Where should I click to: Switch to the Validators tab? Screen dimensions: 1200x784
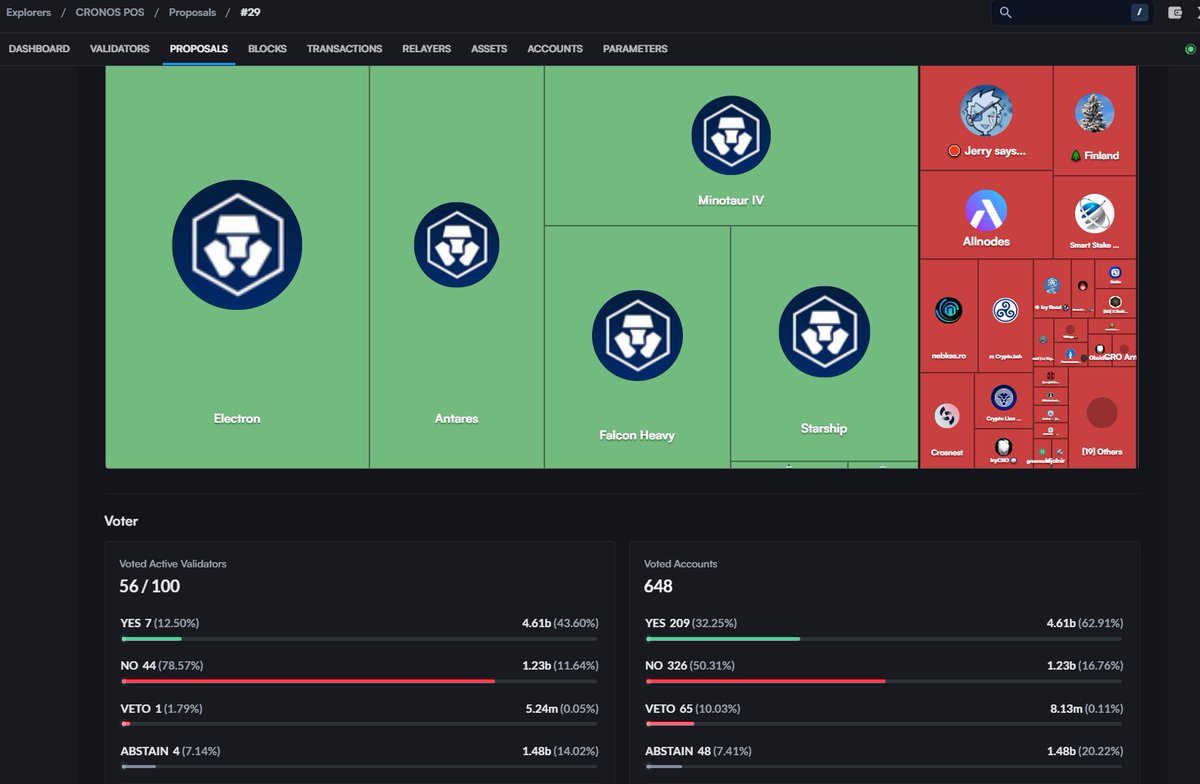pos(120,49)
